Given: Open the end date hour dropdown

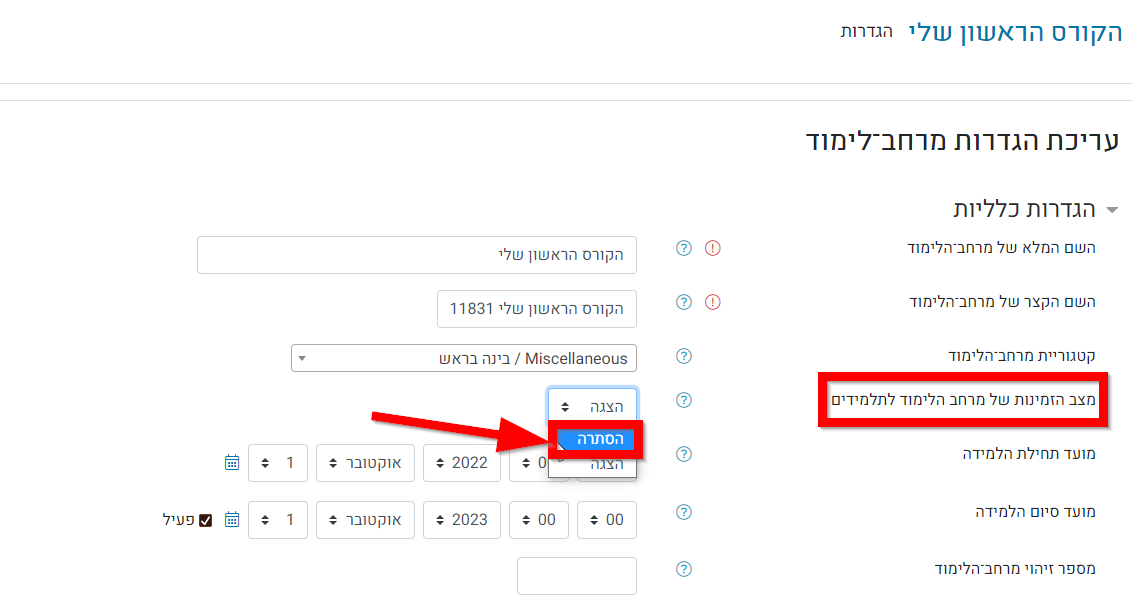Looking at the screenshot, I should tap(538, 520).
